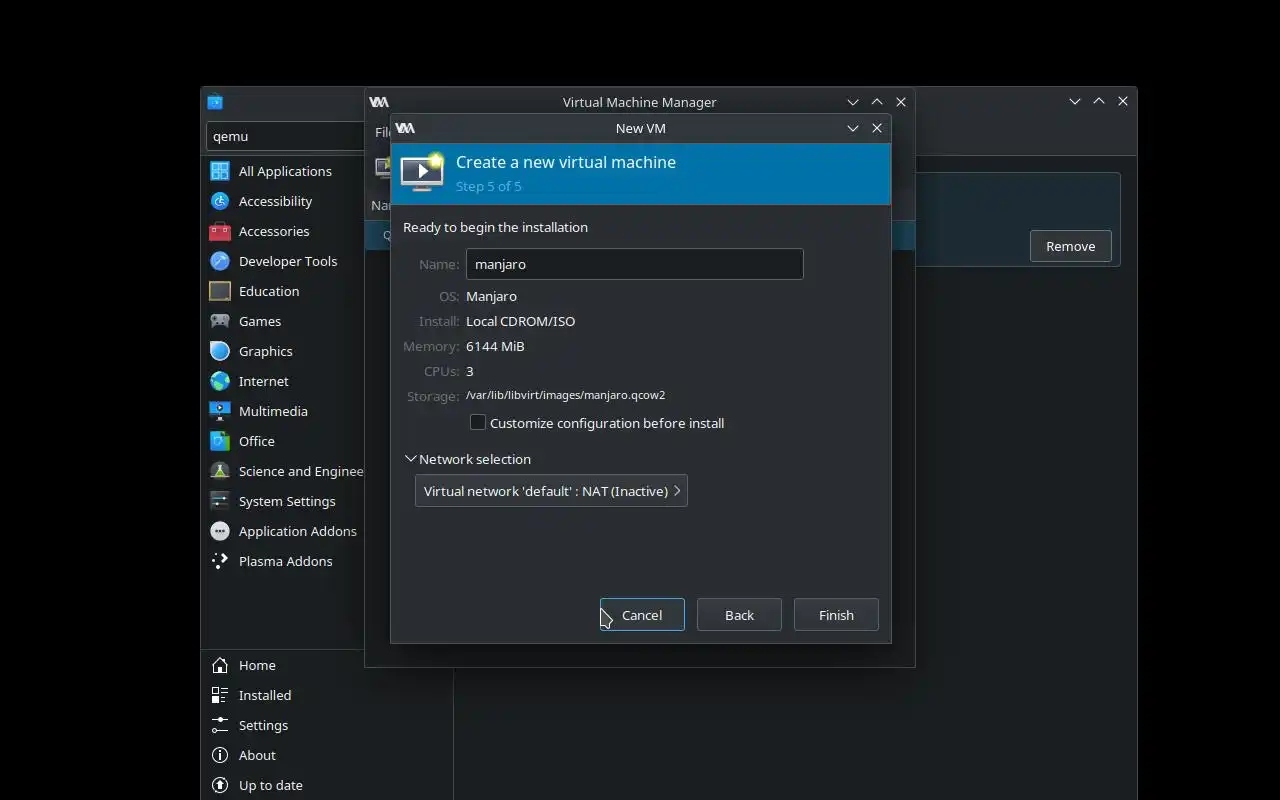Click the new virtual machine wizard monitor icon
This screenshot has height=800, width=1280.
[422, 172]
